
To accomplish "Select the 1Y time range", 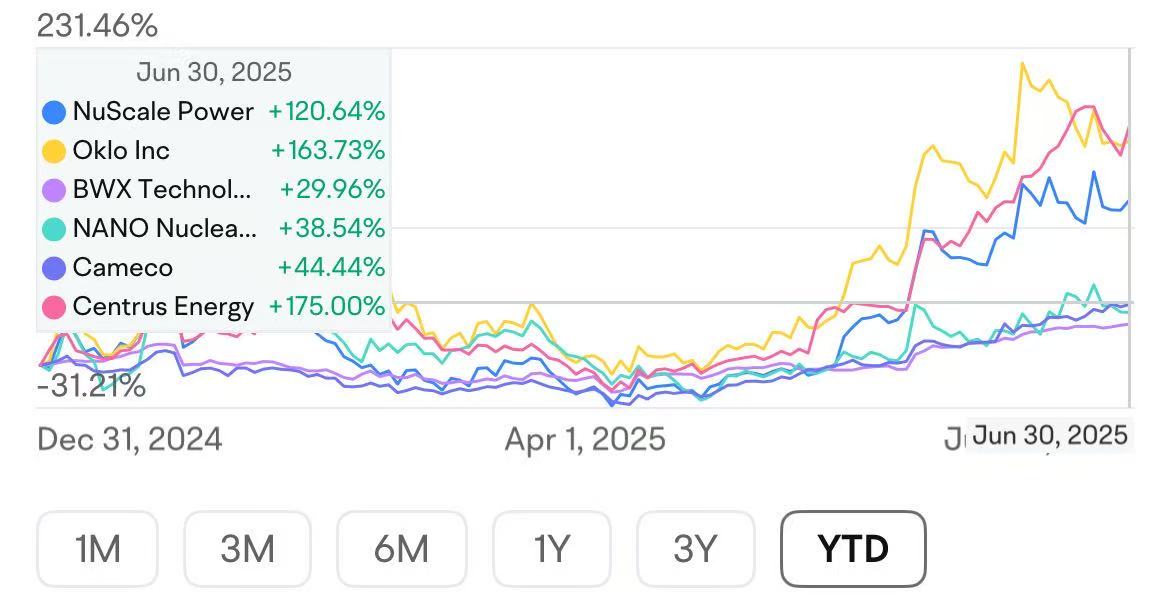I will [551, 549].
